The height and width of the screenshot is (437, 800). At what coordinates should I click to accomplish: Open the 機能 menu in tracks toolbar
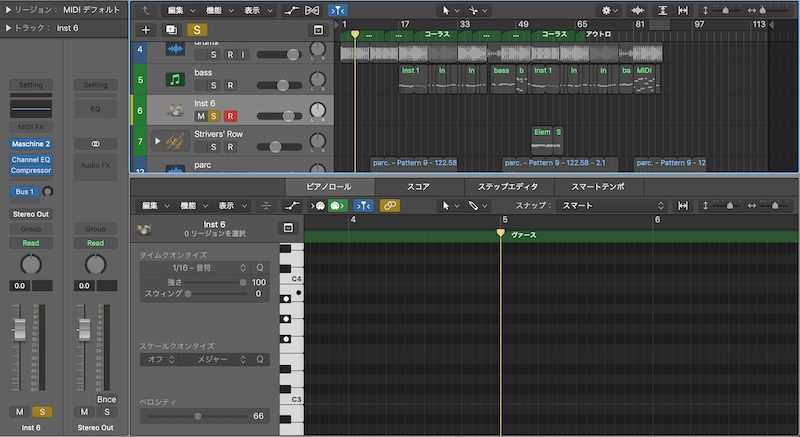(x=219, y=10)
